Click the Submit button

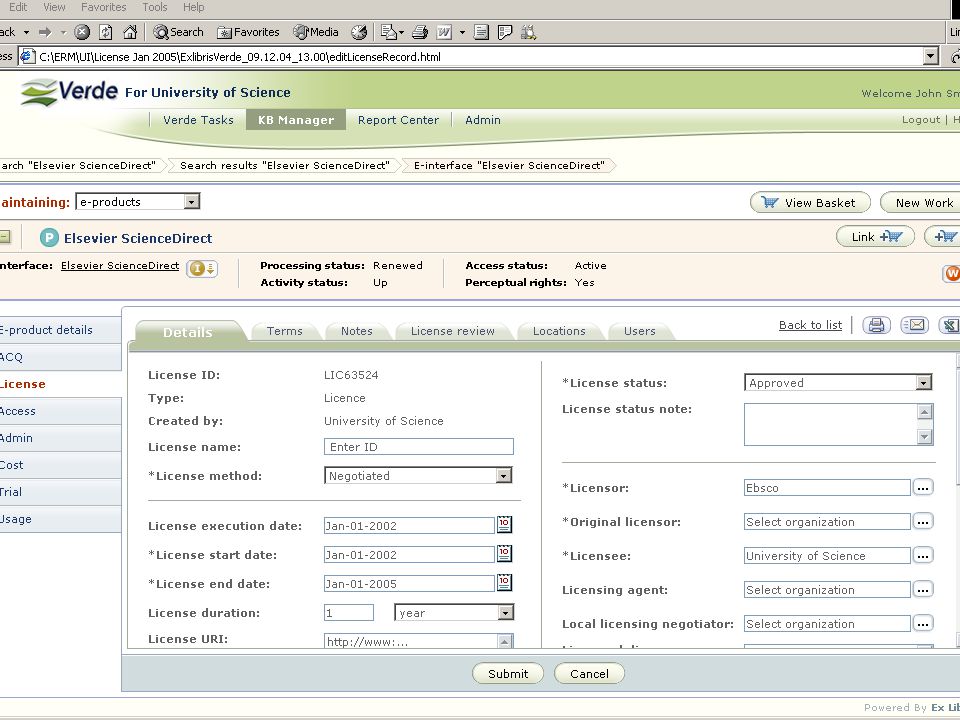click(x=508, y=673)
